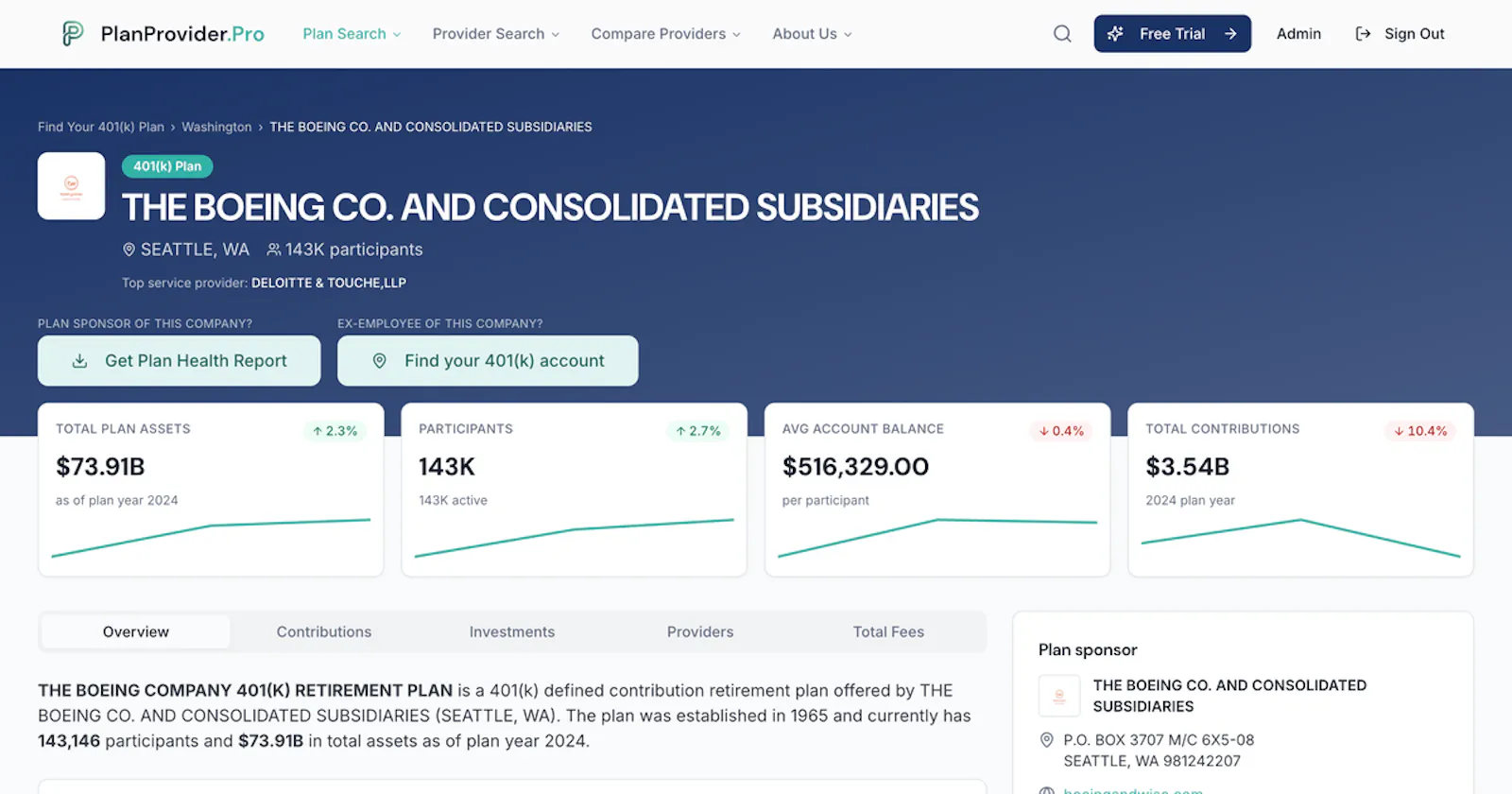Click Get Plan Health Report button
The width and height of the screenshot is (1512, 794).
tap(180, 361)
